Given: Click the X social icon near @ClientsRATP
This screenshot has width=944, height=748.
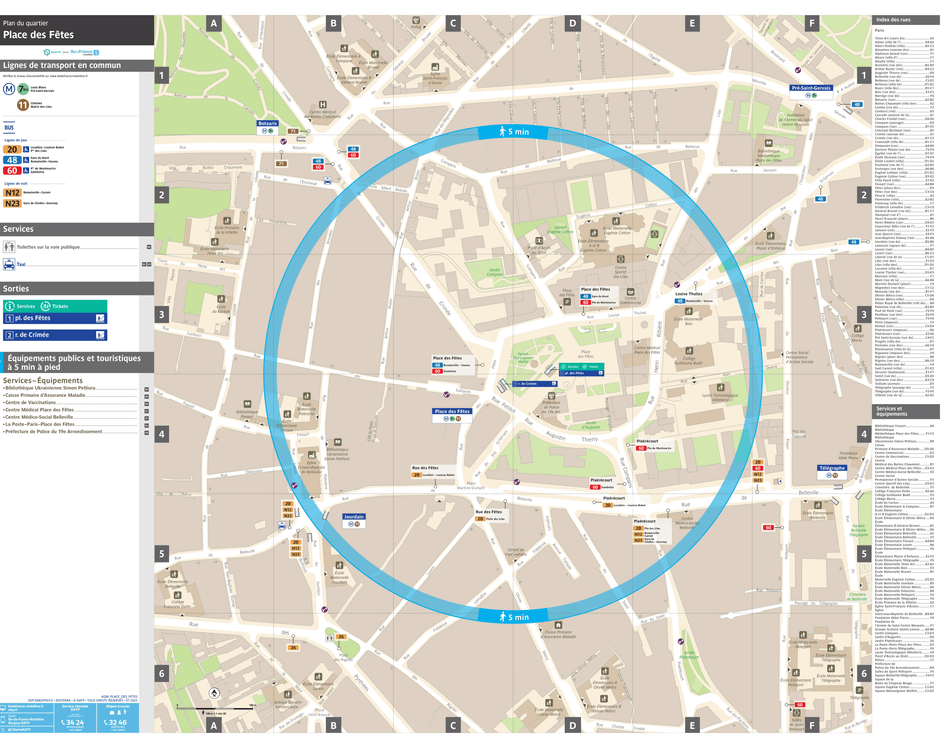Looking at the screenshot, I should [4, 729].
